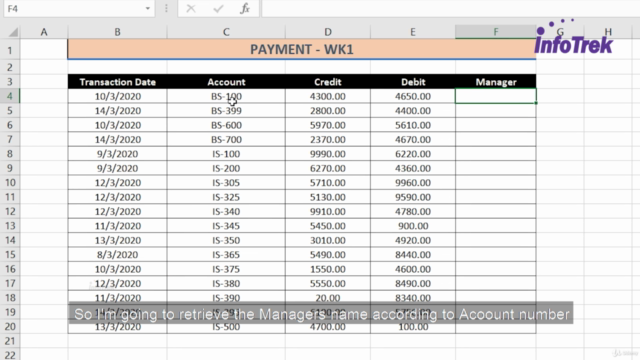Click the Credit header cell
This screenshot has width=640, height=360.
coord(328,82)
